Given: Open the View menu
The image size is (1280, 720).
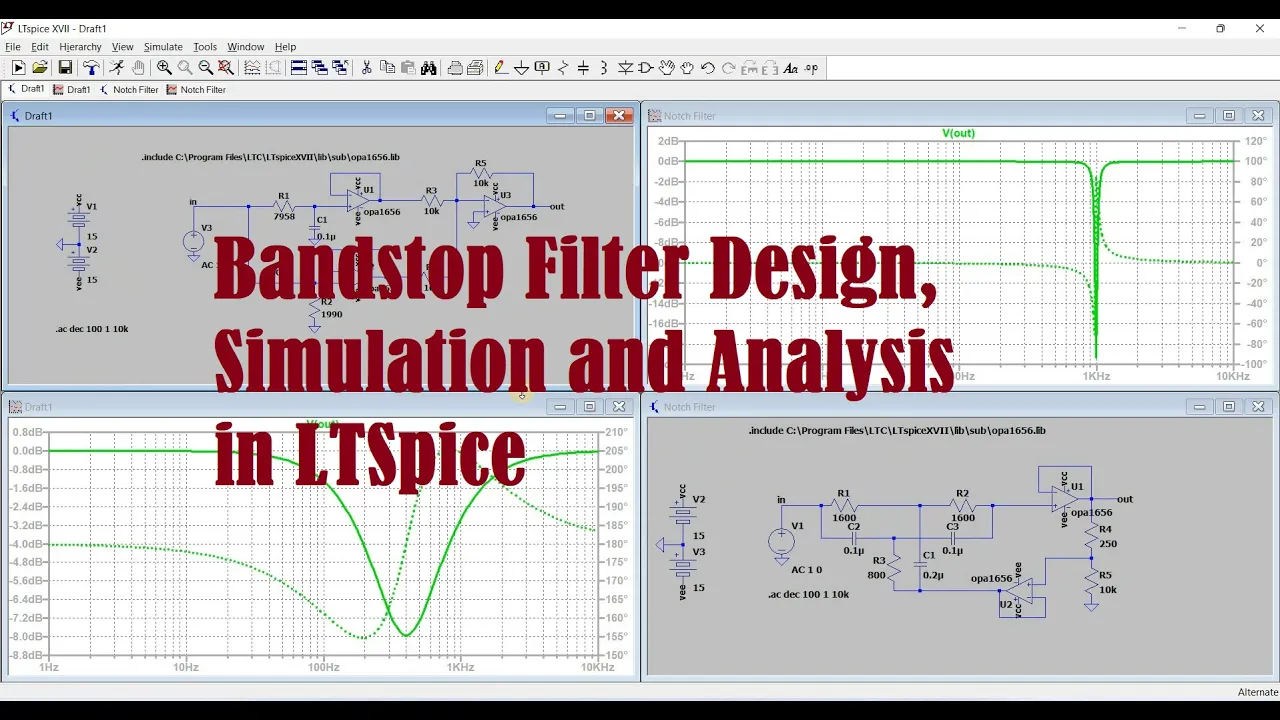Looking at the screenshot, I should 122,47.
